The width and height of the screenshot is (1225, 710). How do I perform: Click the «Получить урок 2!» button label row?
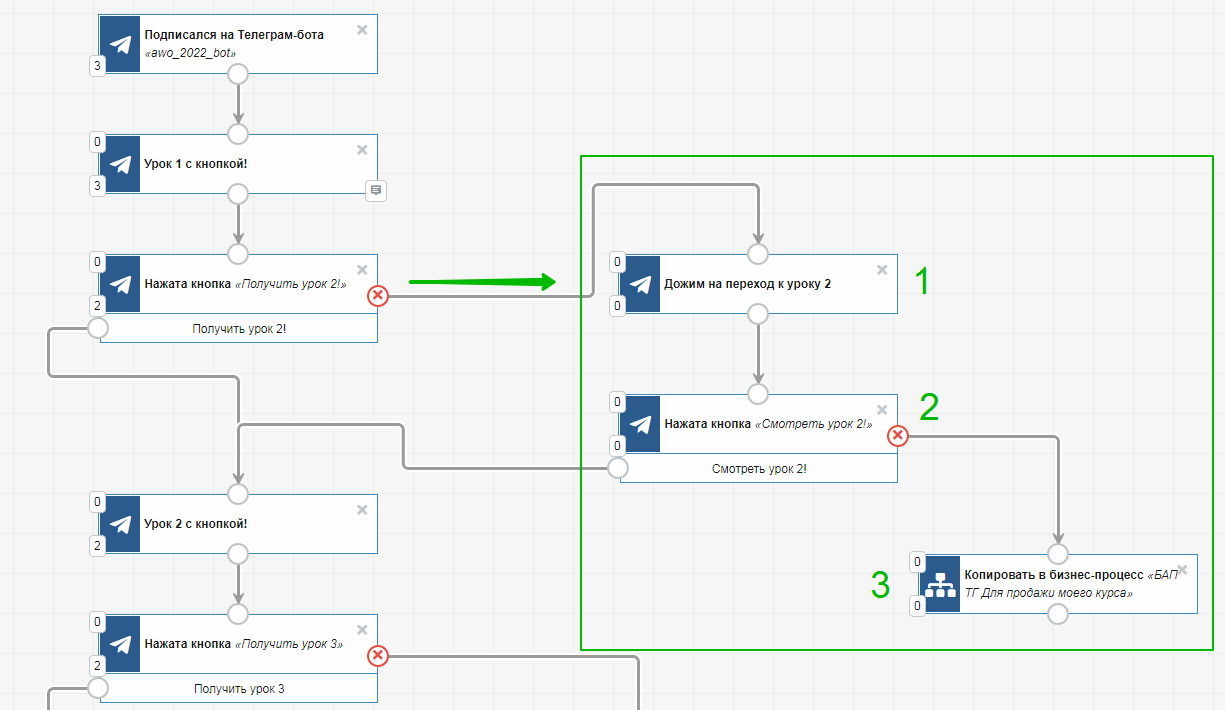click(x=239, y=328)
